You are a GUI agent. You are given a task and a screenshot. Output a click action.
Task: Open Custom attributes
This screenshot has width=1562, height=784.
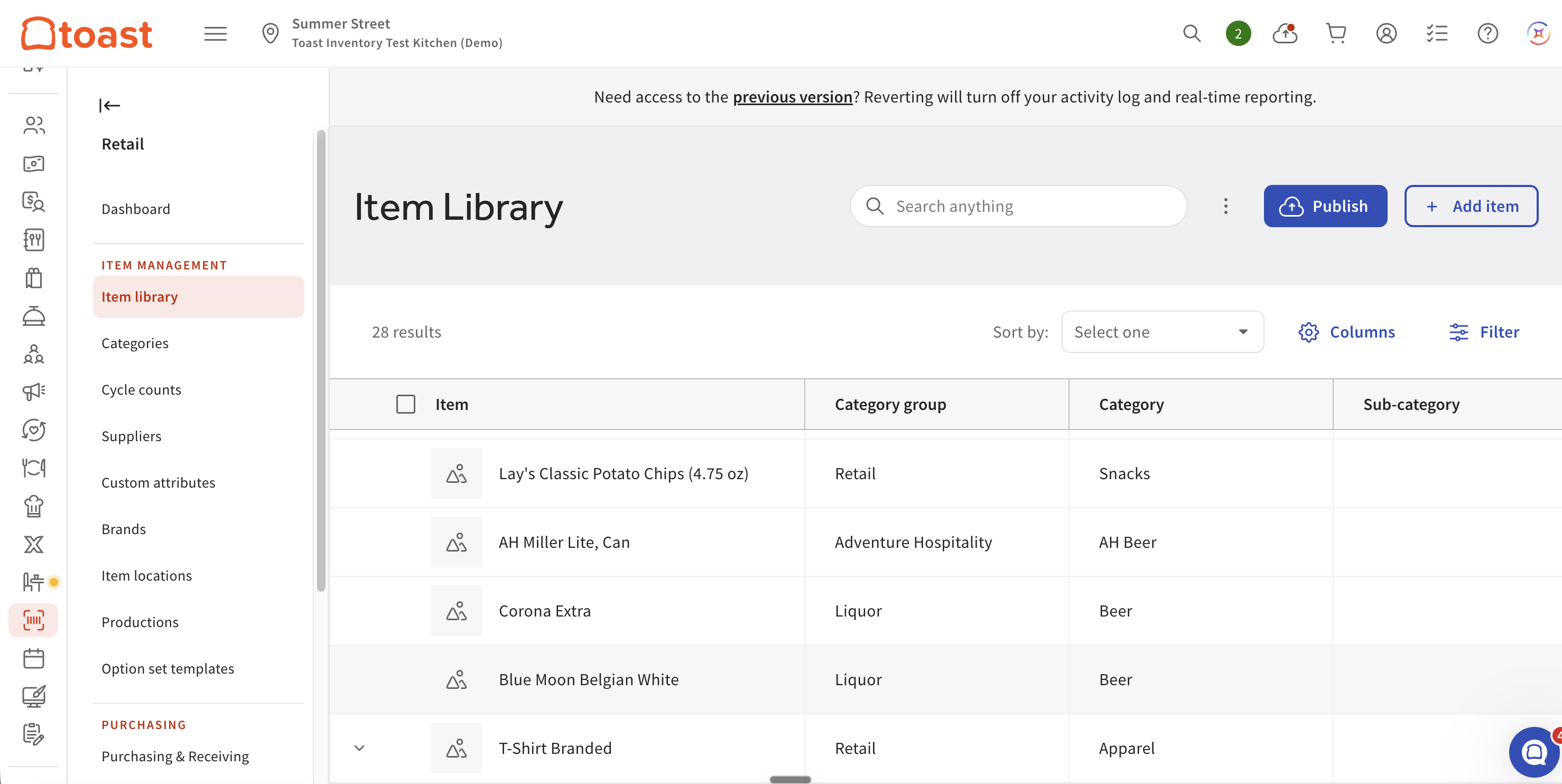[159, 483]
